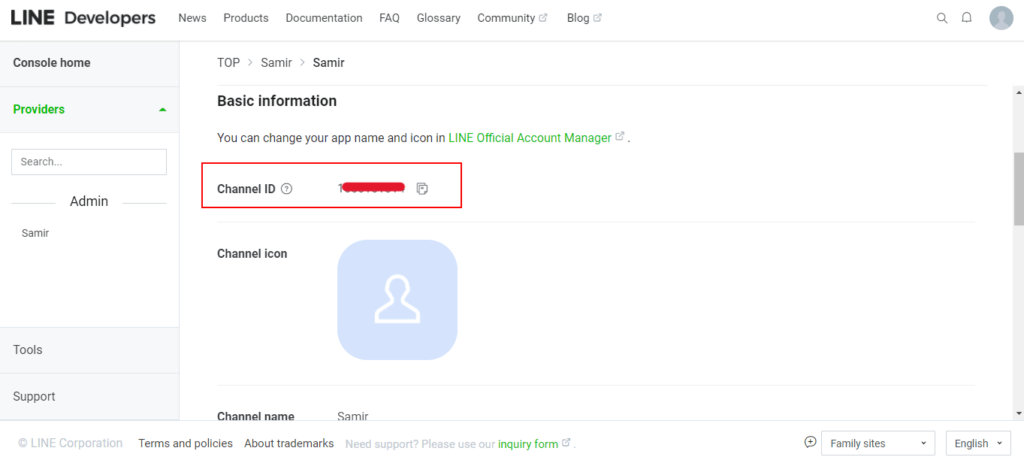Viewport: 1024px width, 460px height.
Task: Click the Admin section label in sidebar
Action: click(x=89, y=201)
